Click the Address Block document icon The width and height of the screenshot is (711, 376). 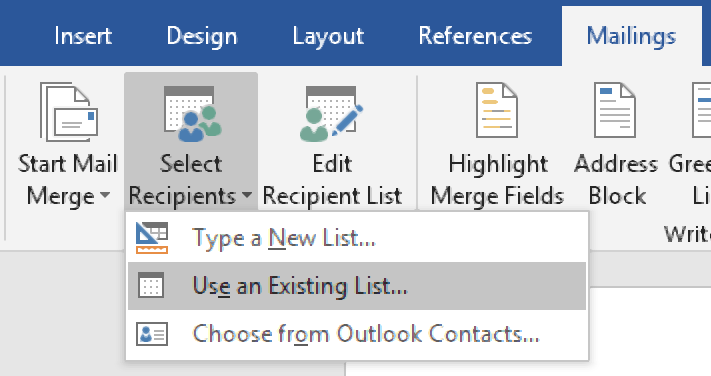pyautogui.click(x=615, y=110)
